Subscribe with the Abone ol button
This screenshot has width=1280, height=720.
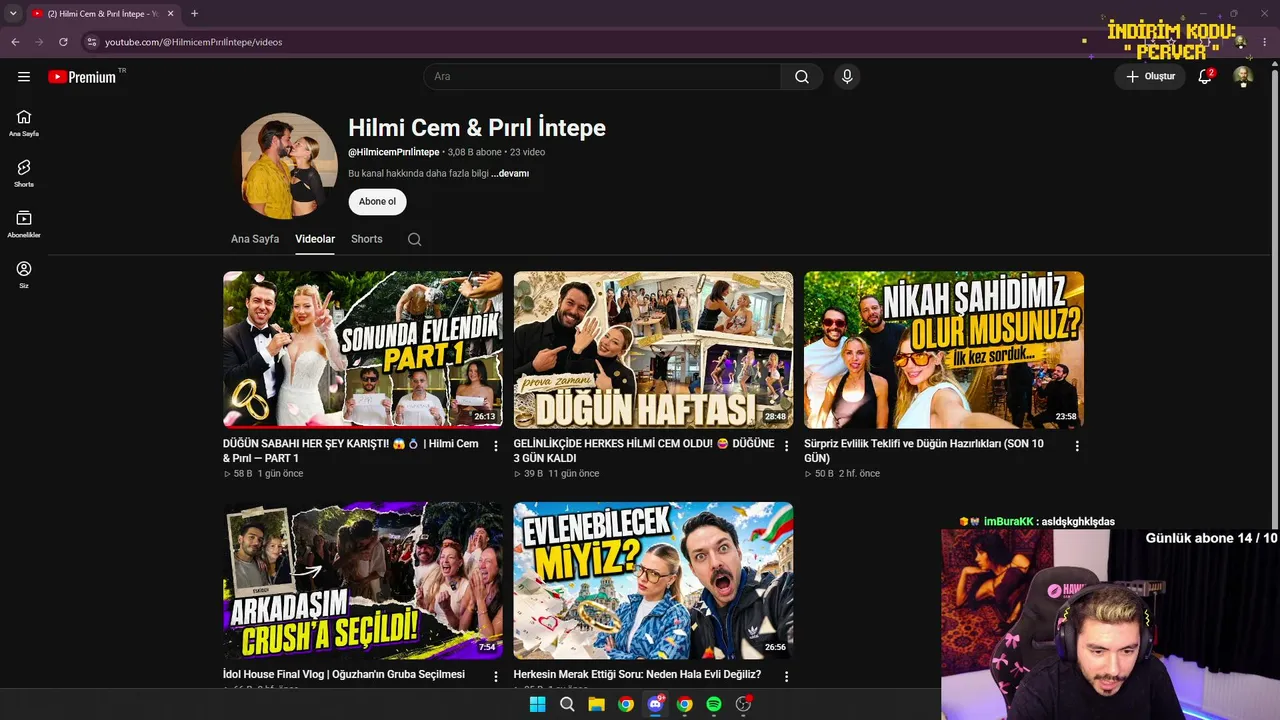point(377,201)
